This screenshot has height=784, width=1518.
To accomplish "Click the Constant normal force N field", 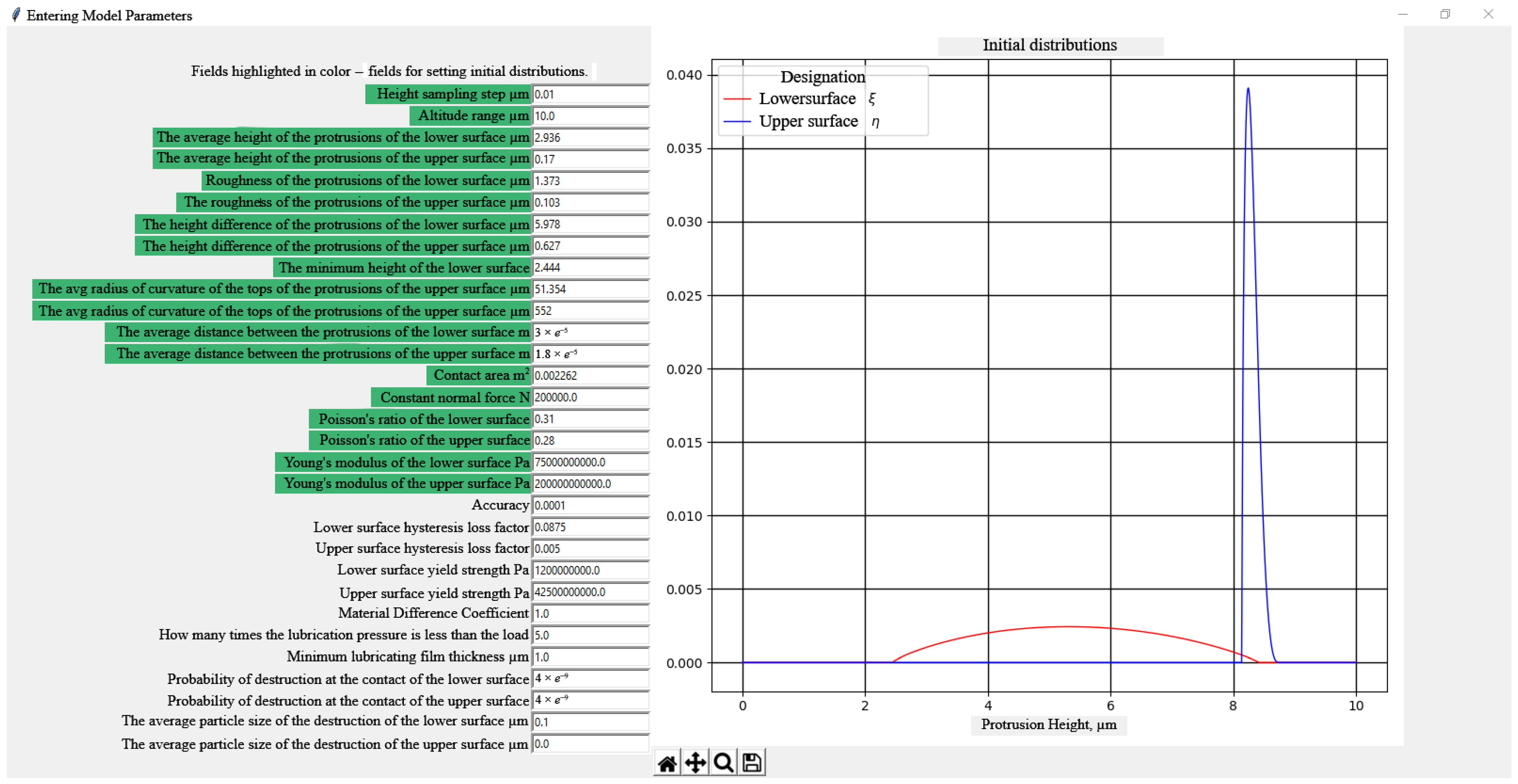I will [x=590, y=398].
